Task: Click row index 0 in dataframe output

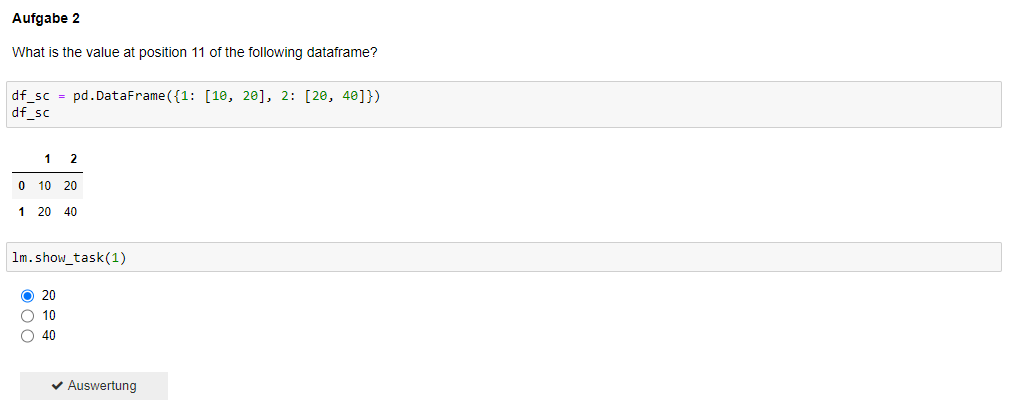Action: pos(21,186)
